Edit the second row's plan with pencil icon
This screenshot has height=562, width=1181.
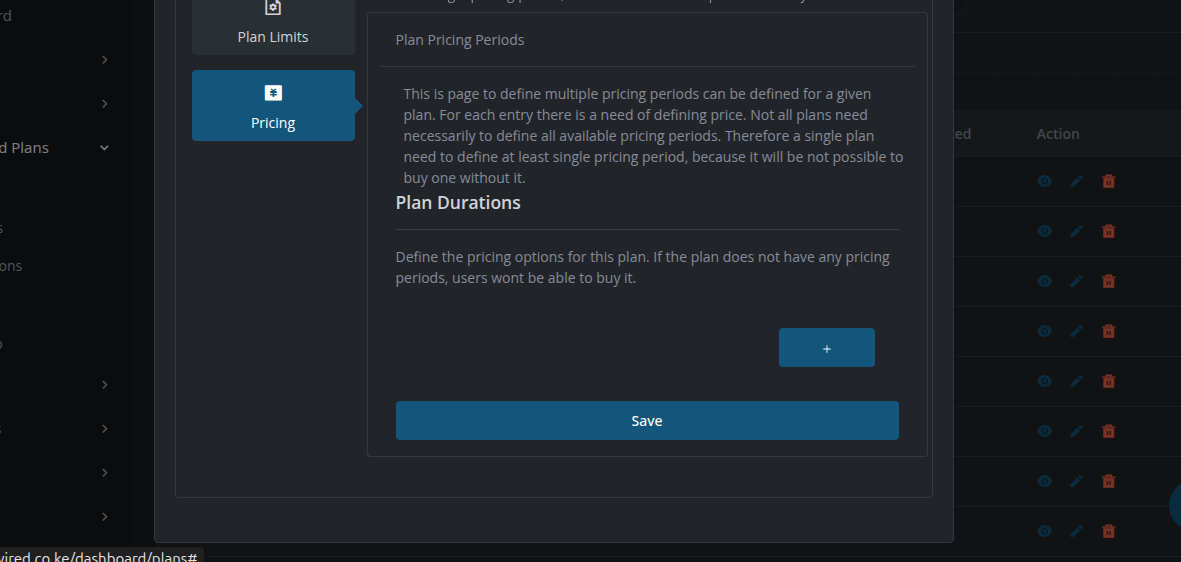click(x=1076, y=231)
